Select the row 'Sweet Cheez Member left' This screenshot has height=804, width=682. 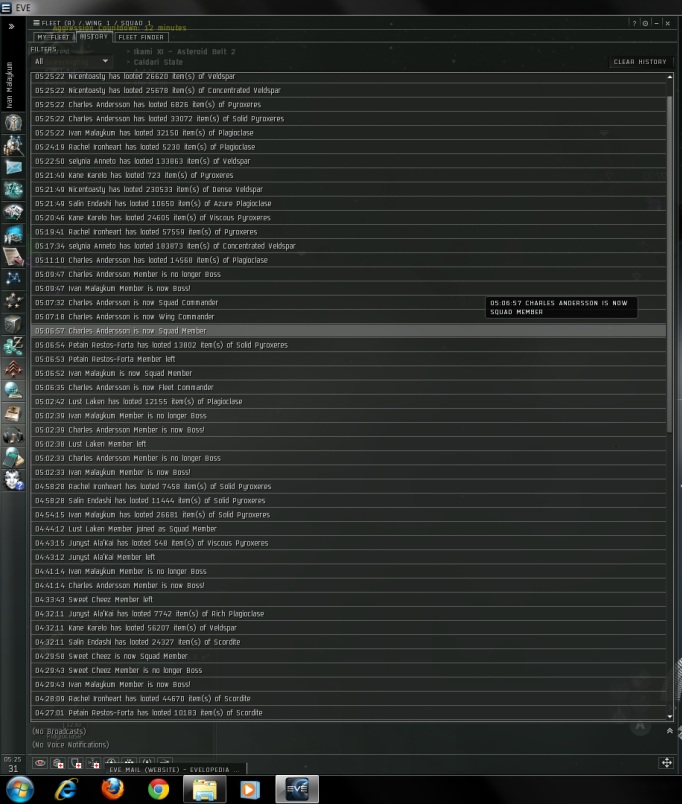click(x=348, y=599)
